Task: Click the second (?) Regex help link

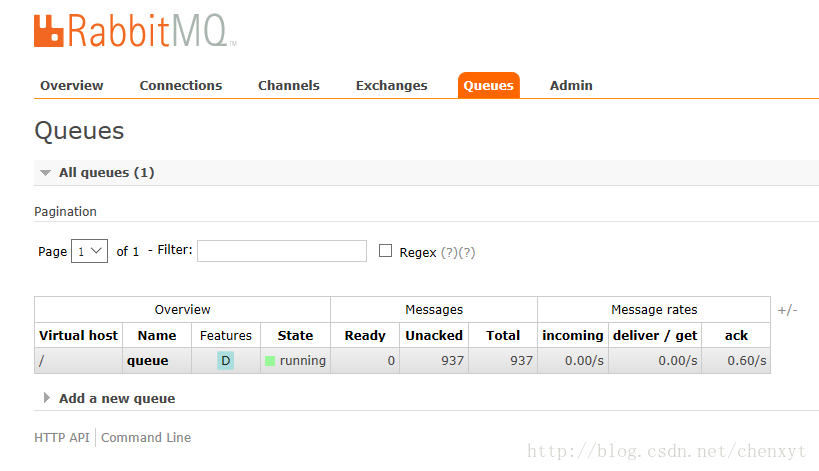Action: click(467, 253)
